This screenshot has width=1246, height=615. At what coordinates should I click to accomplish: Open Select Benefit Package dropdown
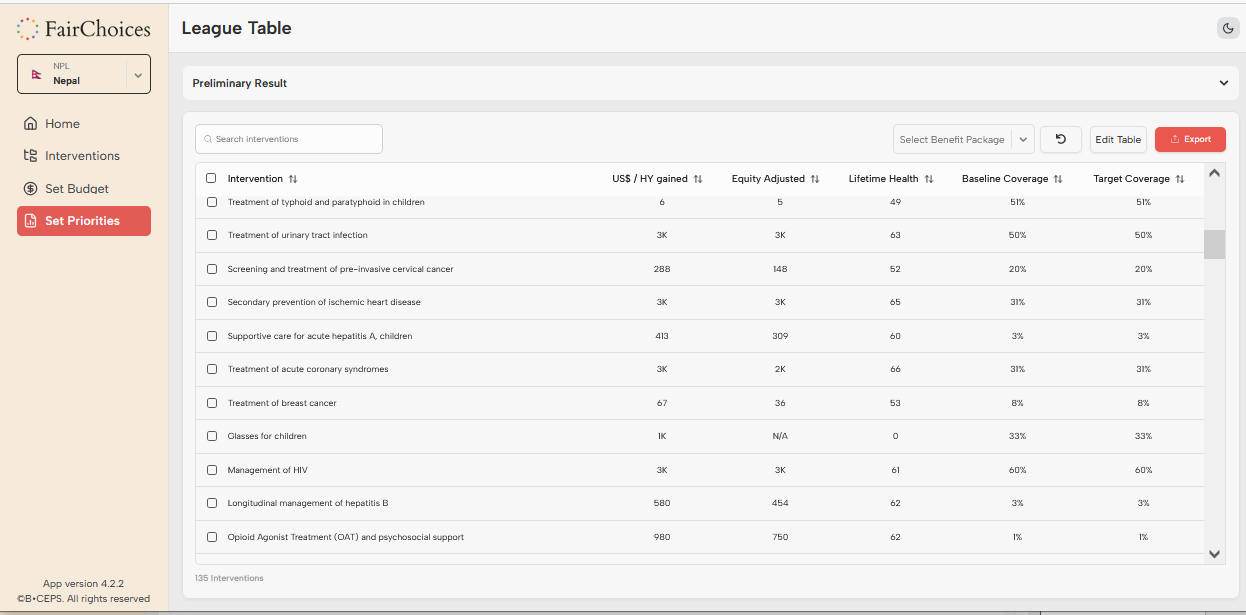click(x=962, y=139)
